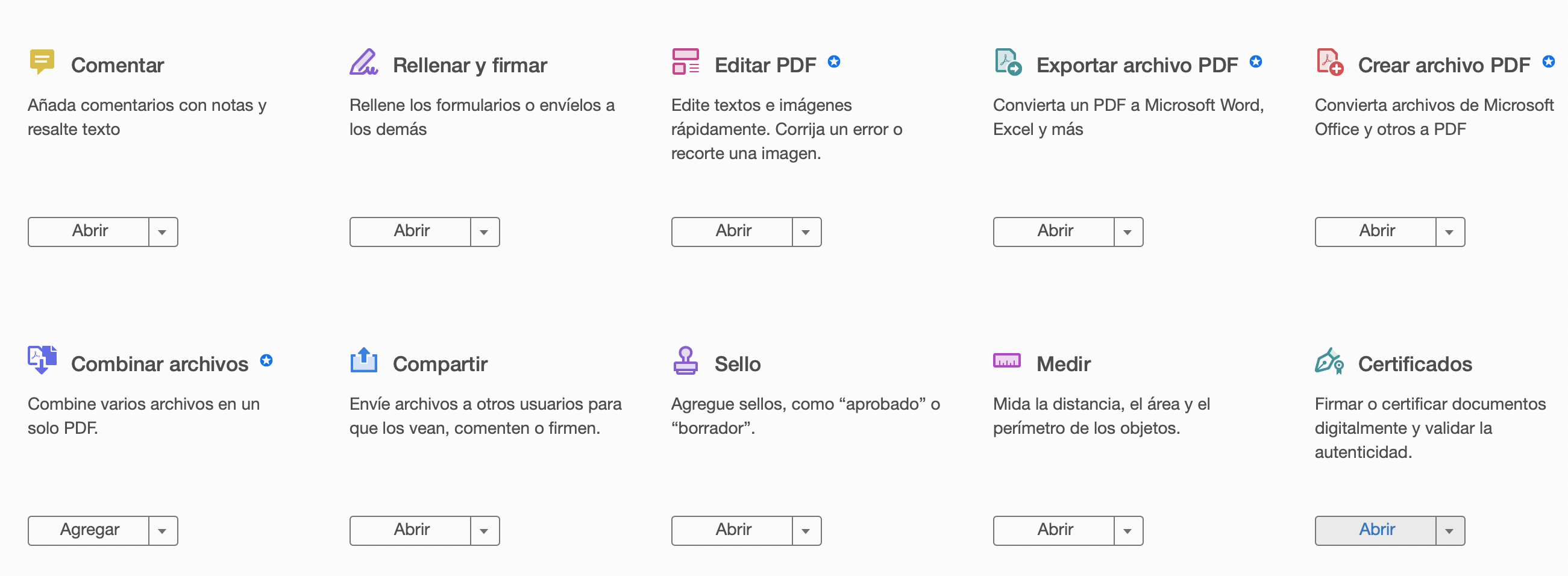Click the red Crear archivo PDF icon

coord(1329,62)
